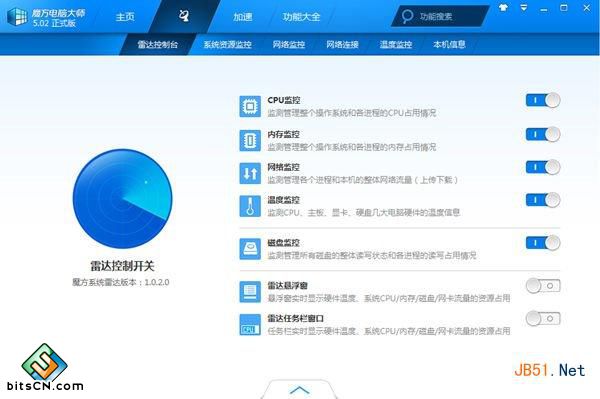Click the 内存监控 title text

[284, 134]
